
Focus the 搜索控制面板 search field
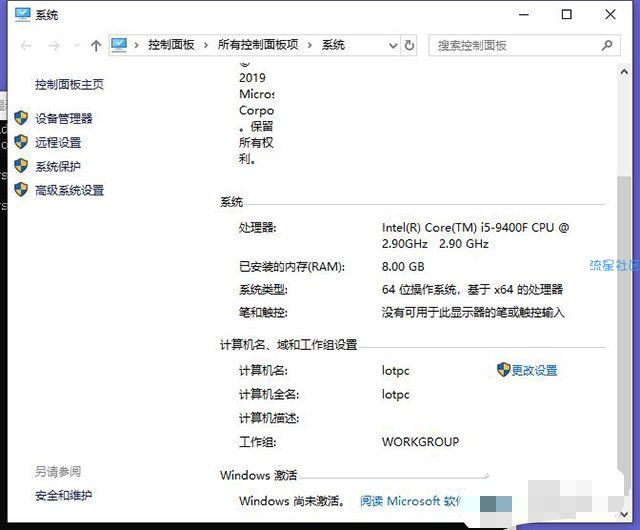click(x=524, y=45)
